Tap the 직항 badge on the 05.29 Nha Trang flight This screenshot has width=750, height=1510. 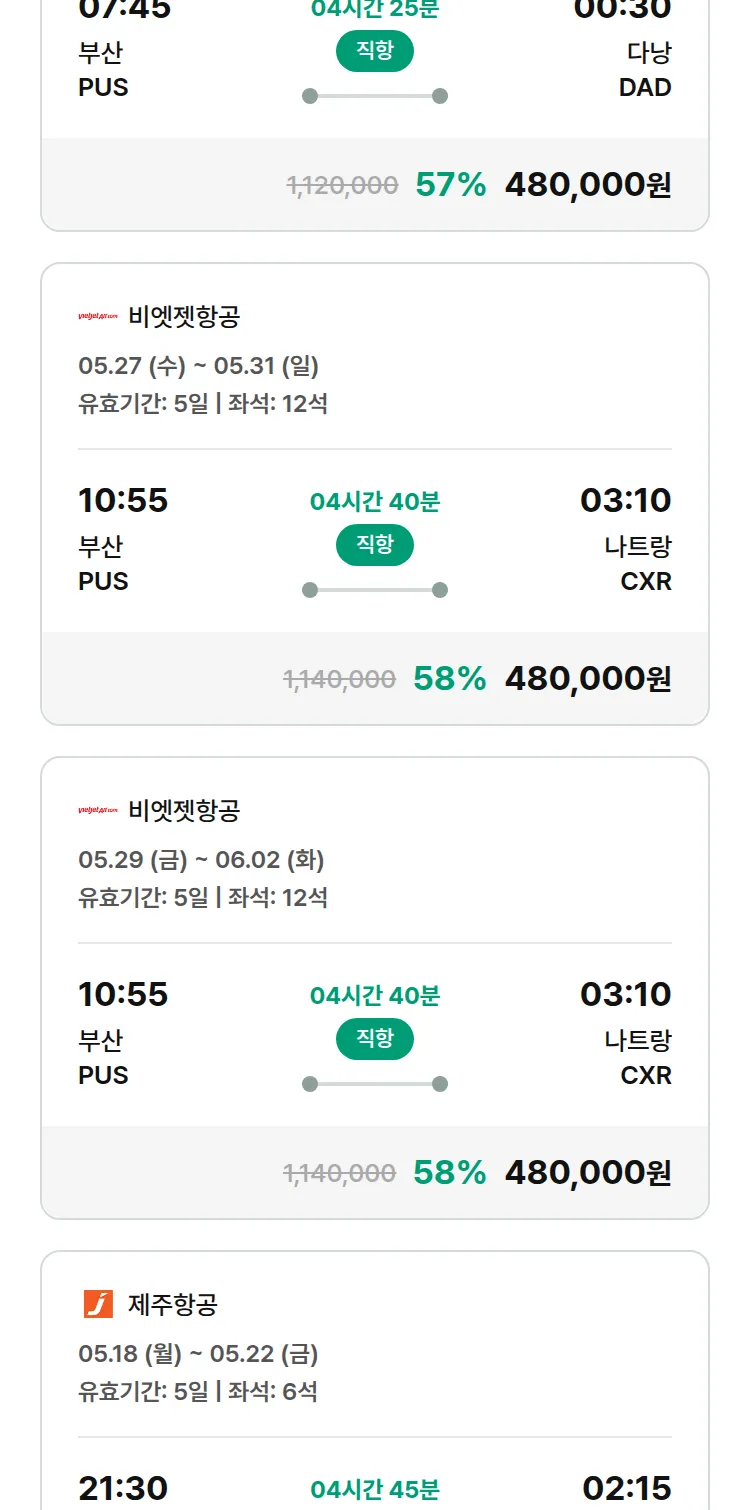coord(375,1039)
